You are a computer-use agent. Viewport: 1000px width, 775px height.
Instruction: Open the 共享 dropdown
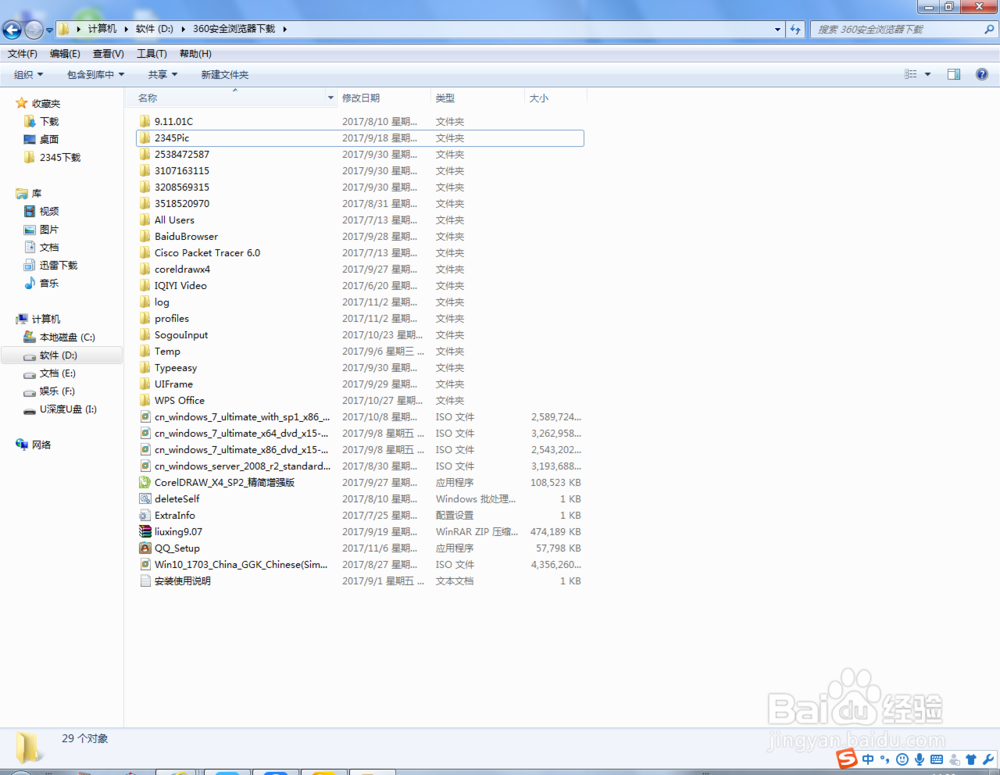point(163,75)
